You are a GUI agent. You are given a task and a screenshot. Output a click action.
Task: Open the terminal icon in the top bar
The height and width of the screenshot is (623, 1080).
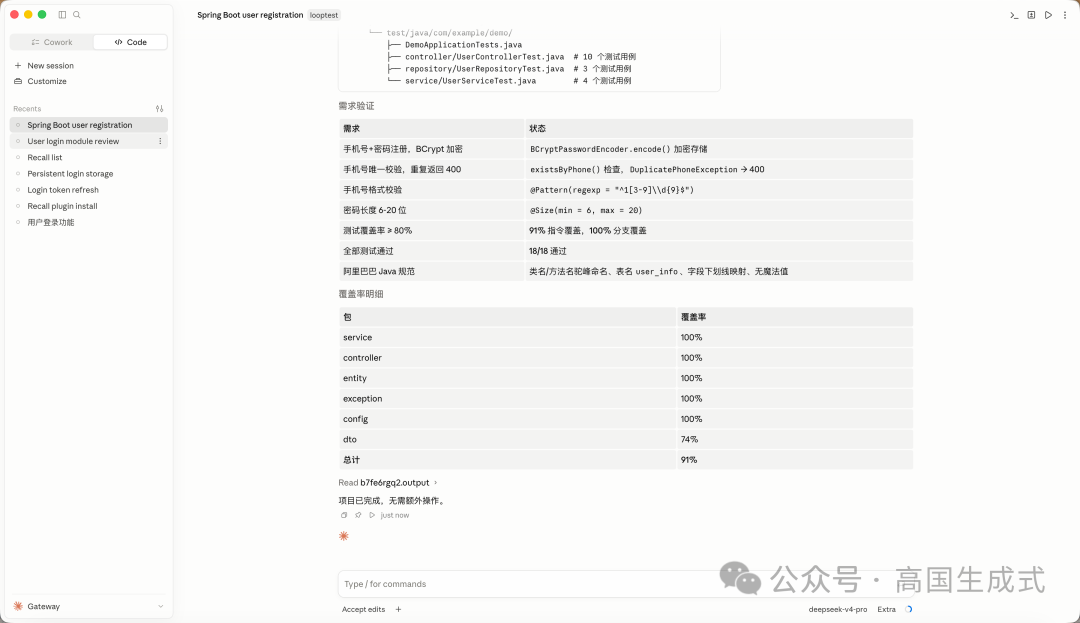tap(1014, 15)
